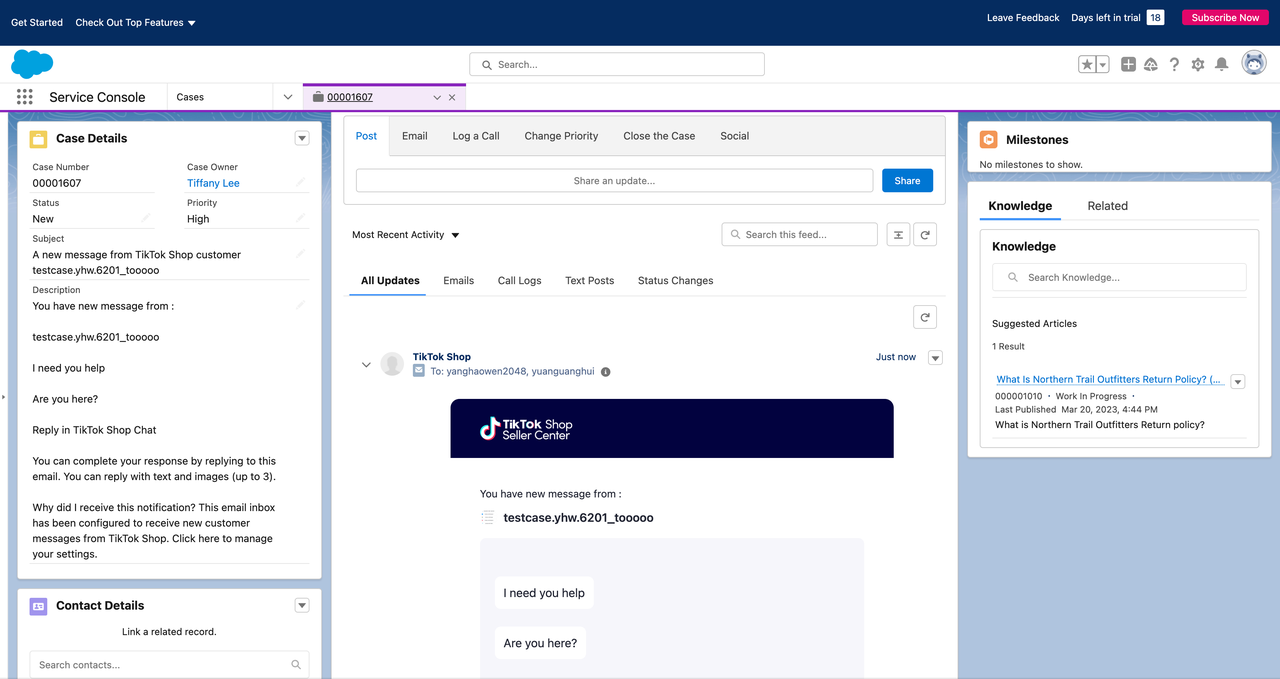This screenshot has height=679, width=1280.
Task: Click the Help question mark icon
Action: [x=1174, y=64]
